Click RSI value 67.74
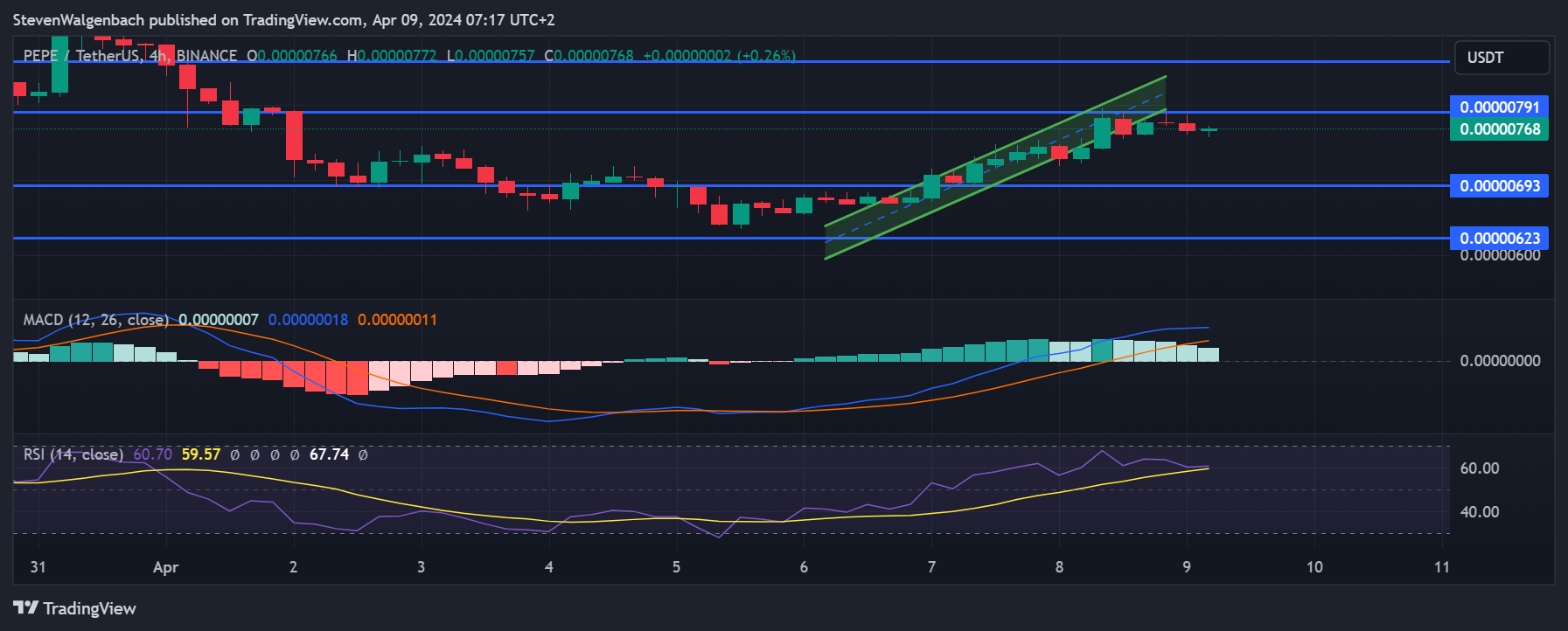1568x631 pixels. (x=329, y=454)
